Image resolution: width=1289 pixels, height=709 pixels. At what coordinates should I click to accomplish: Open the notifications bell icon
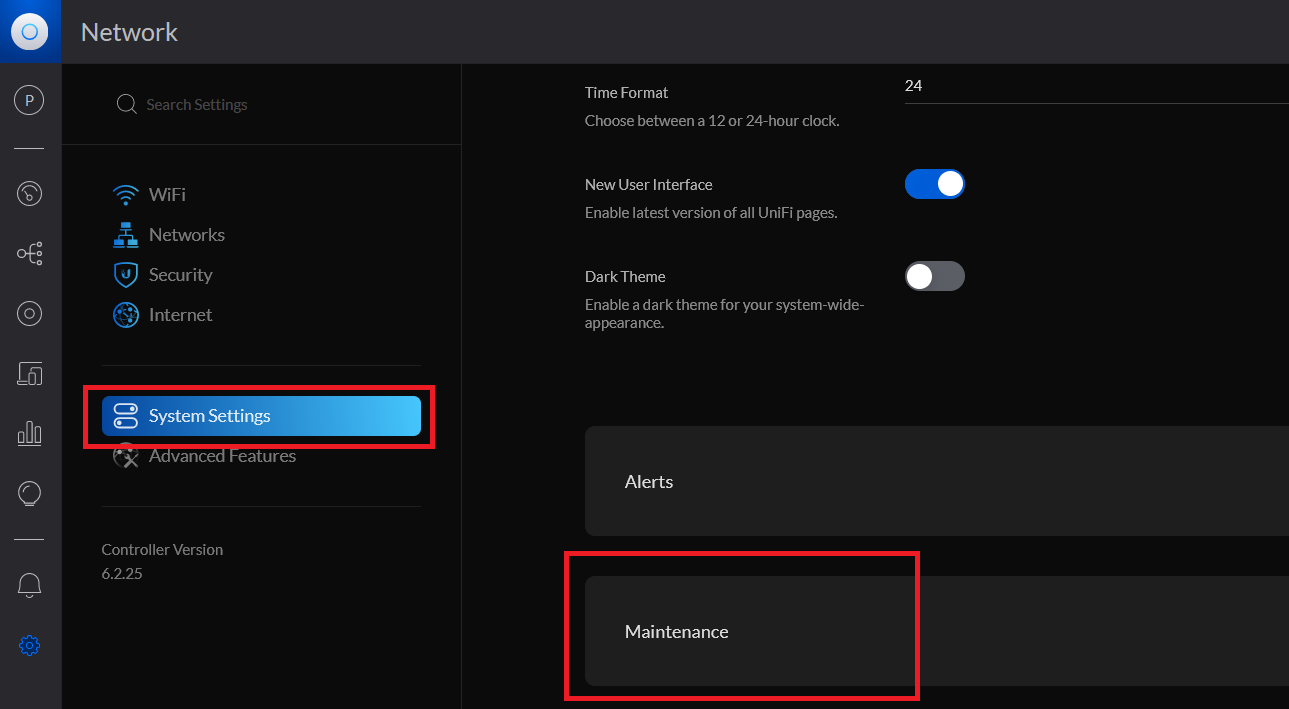tap(29, 585)
